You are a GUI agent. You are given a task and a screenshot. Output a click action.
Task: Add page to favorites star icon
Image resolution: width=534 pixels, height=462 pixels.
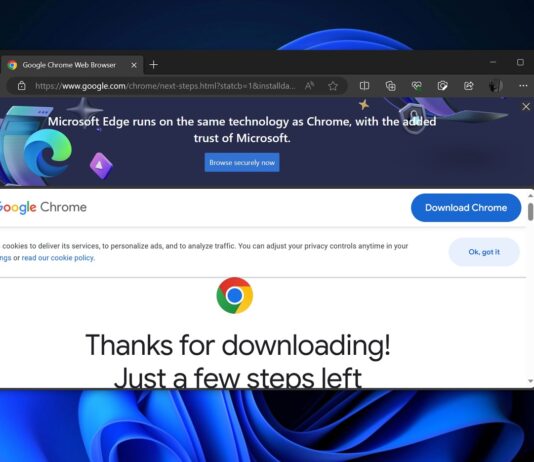coord(333,86)
